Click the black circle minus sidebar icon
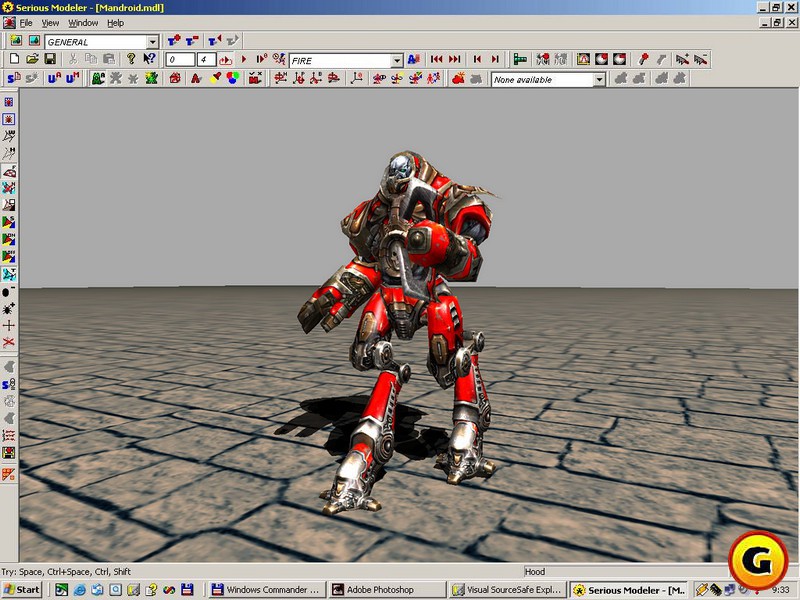 (x=9, y=292)
